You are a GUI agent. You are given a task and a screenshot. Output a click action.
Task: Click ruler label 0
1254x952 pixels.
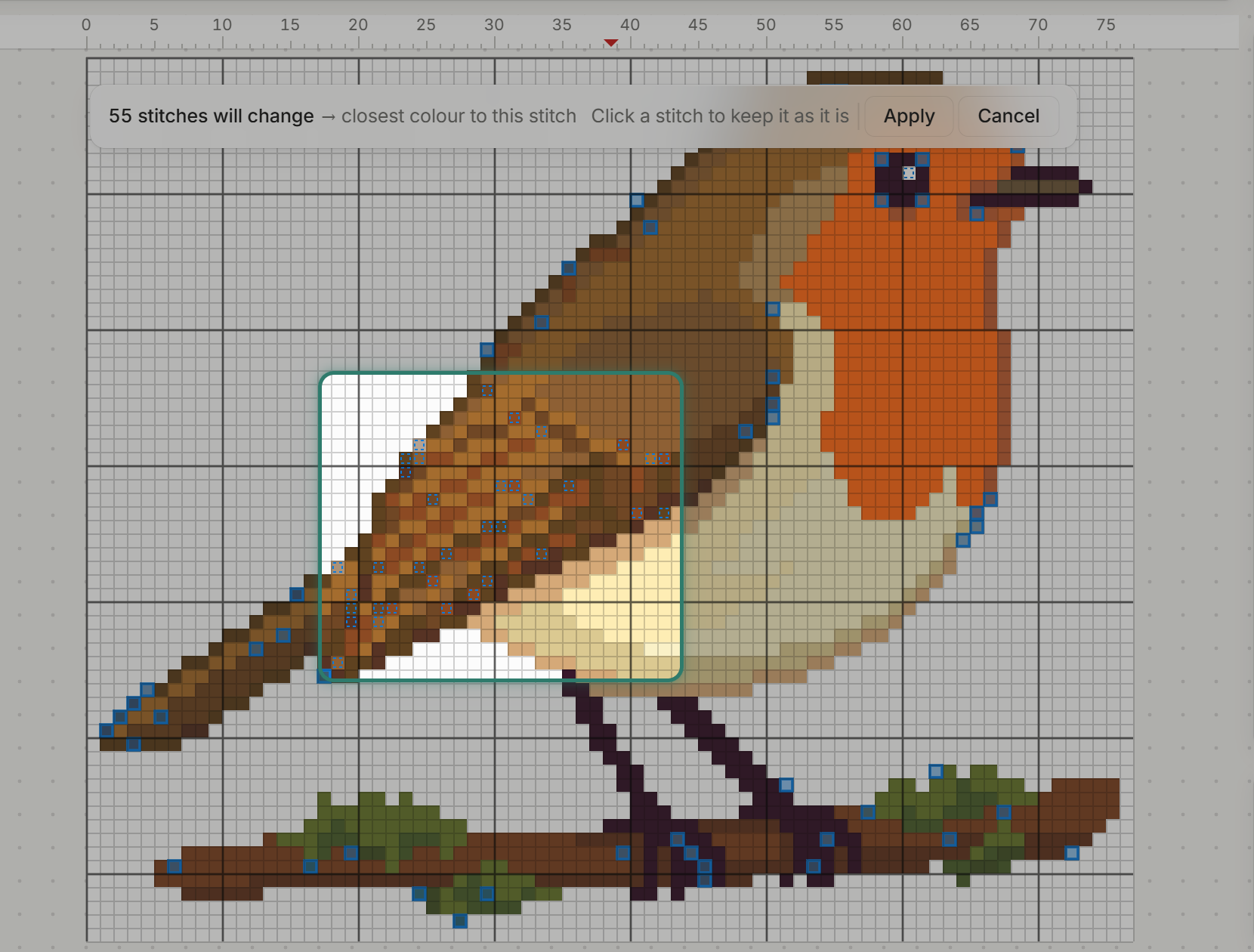click(86, 25)
